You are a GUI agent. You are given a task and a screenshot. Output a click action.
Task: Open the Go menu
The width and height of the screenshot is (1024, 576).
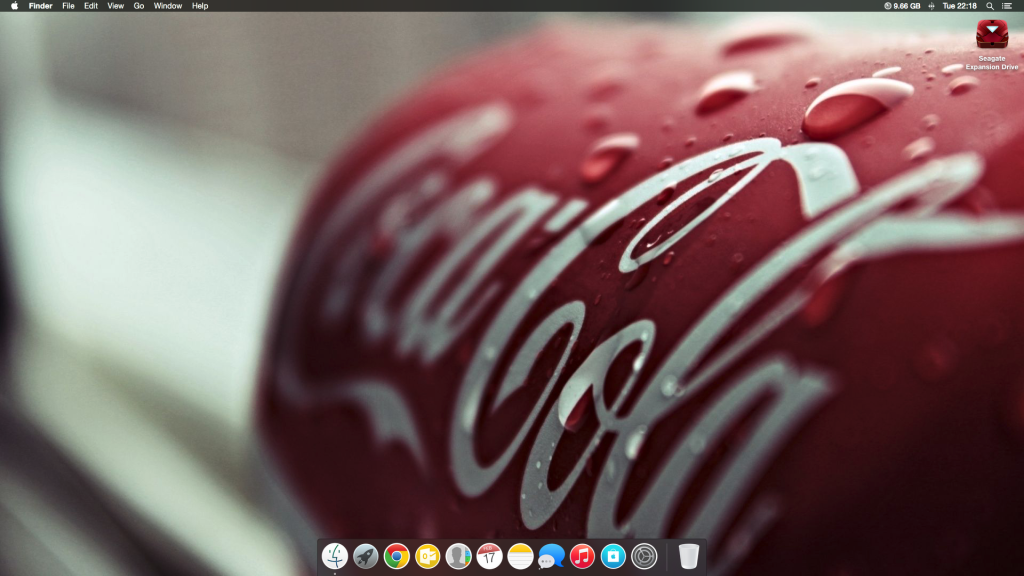138,6
